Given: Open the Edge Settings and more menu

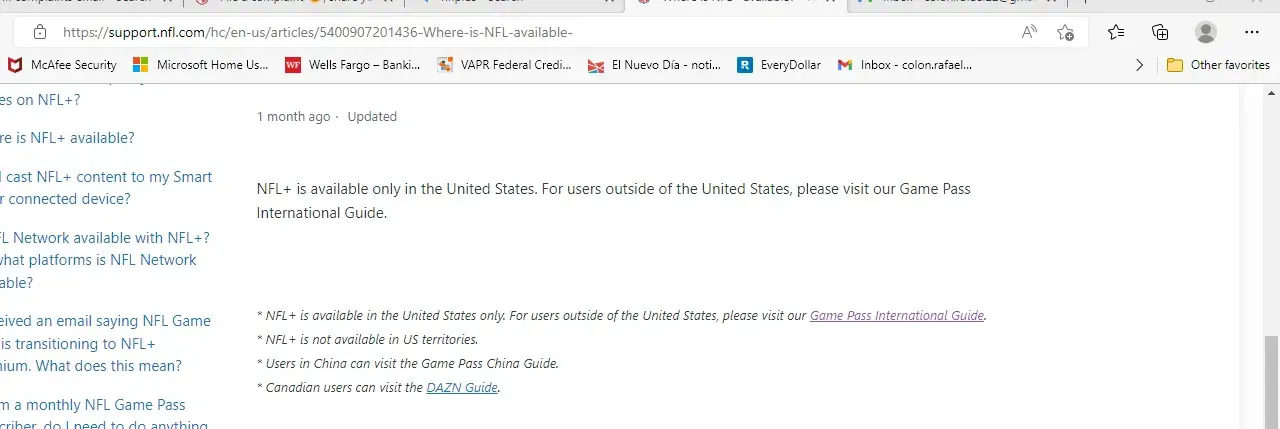Looking at the screenshot, I should (1251, 32).
